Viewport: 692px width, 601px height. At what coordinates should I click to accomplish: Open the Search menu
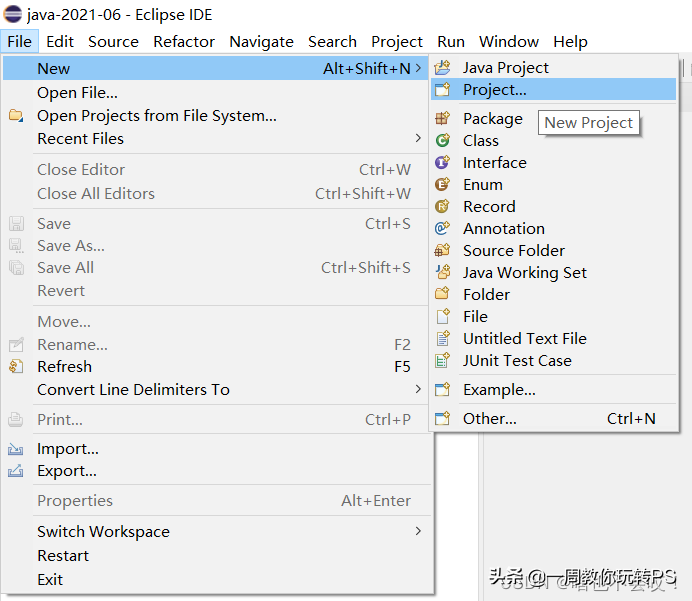click(332, 41)
